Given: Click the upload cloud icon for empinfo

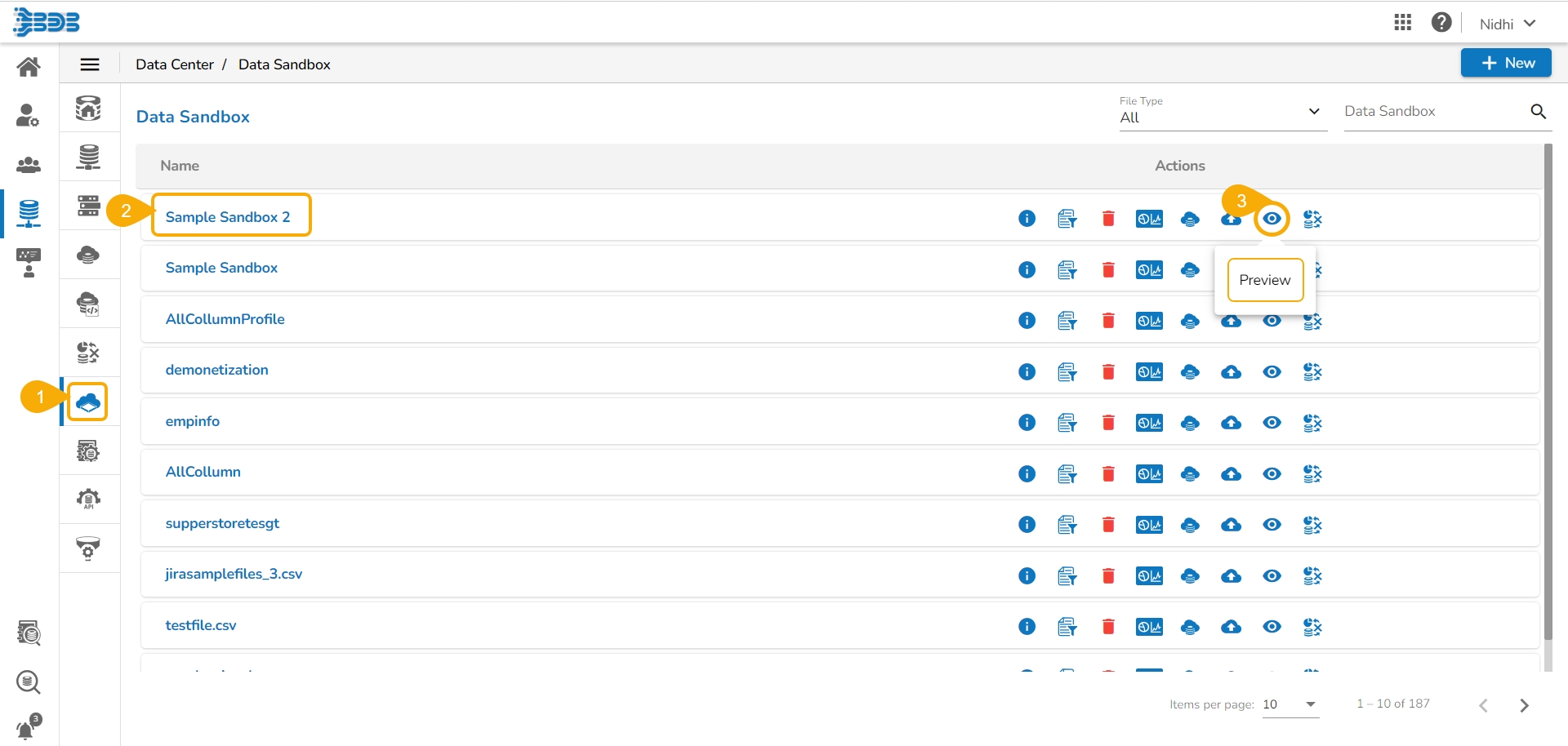Looking at the screenshot, I should point(1231,423).
